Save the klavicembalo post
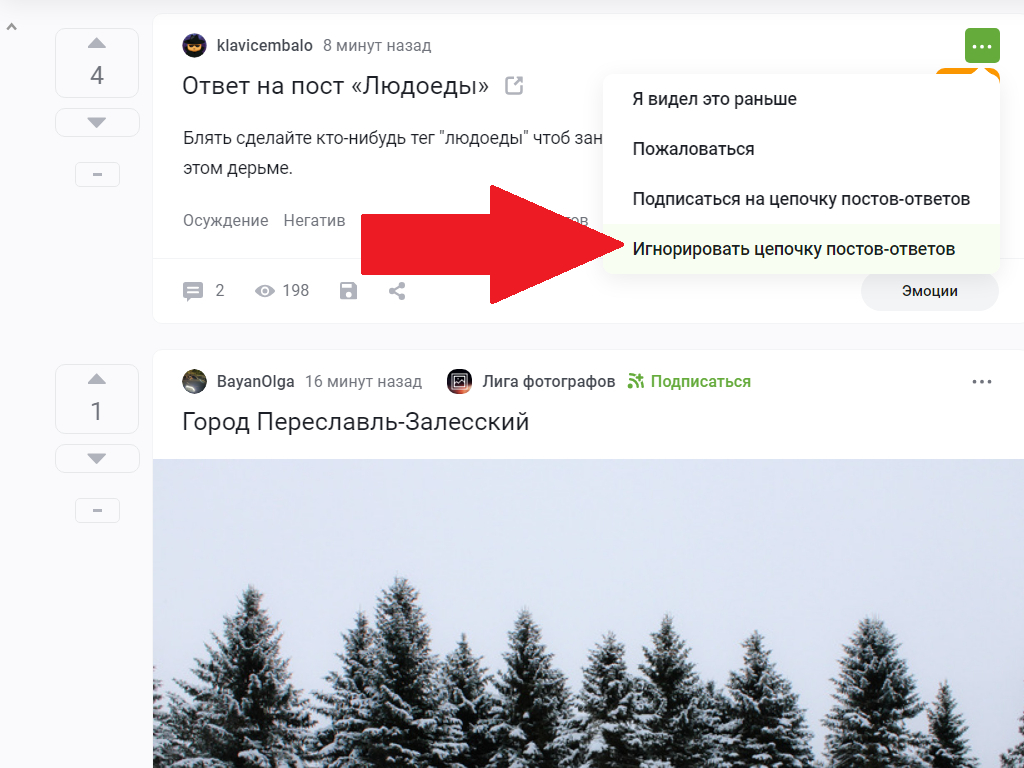The width and height of the screenshot is (1024, 768). [349, 291]
